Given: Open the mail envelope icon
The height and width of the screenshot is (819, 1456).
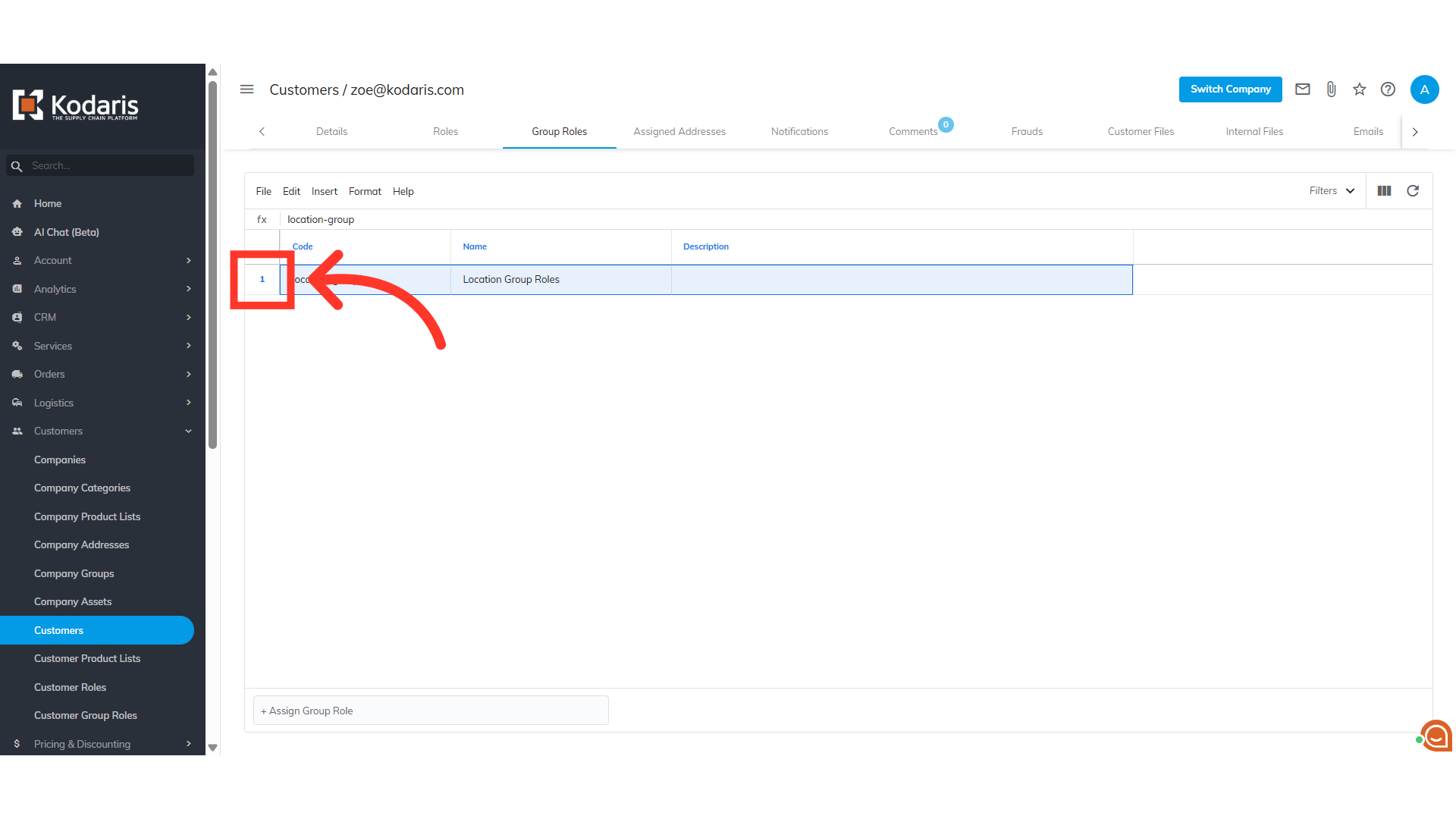Looking at the screenshot, I should (1302, 89).
